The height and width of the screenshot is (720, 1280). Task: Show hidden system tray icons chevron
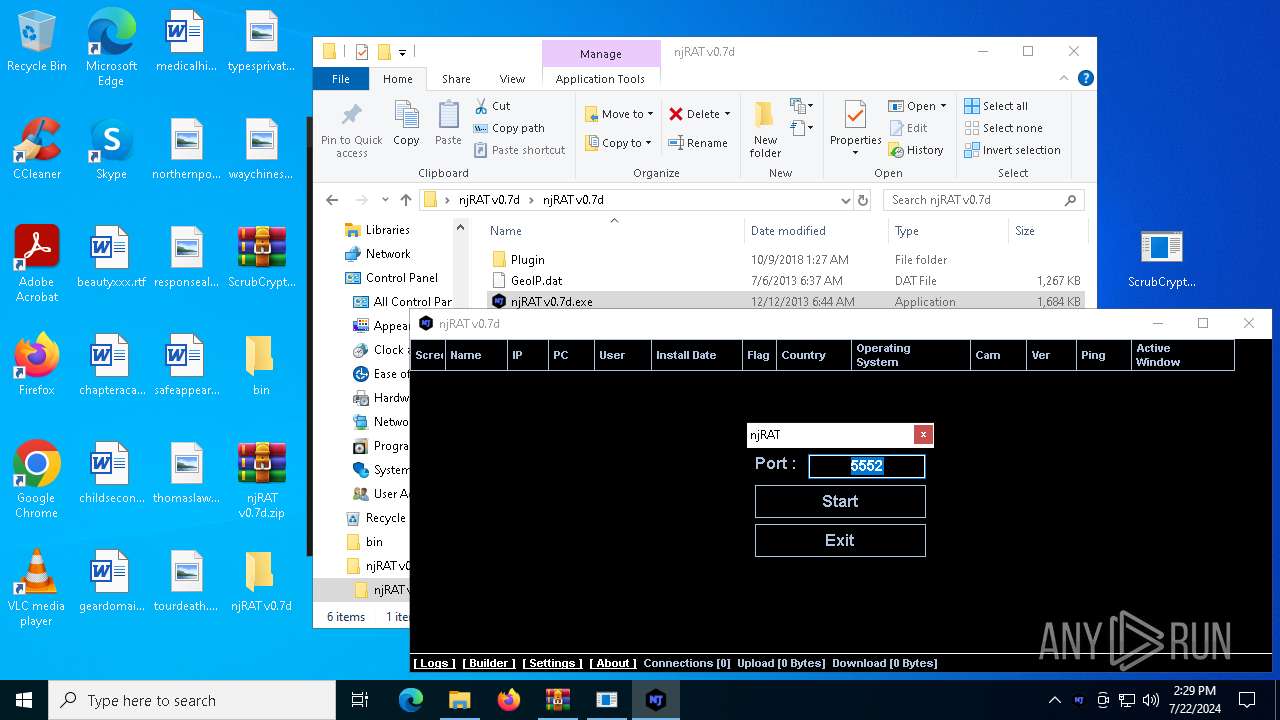[1054, 700]
